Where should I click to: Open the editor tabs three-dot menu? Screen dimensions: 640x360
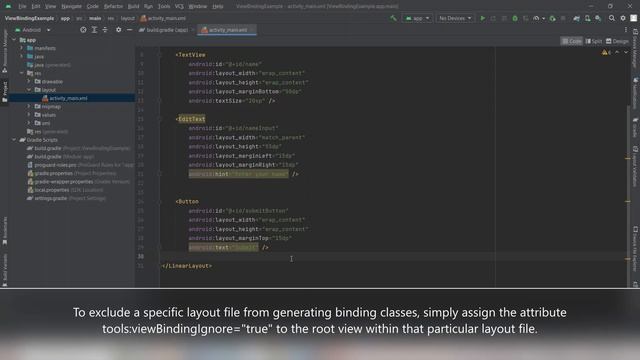(626, 30)
